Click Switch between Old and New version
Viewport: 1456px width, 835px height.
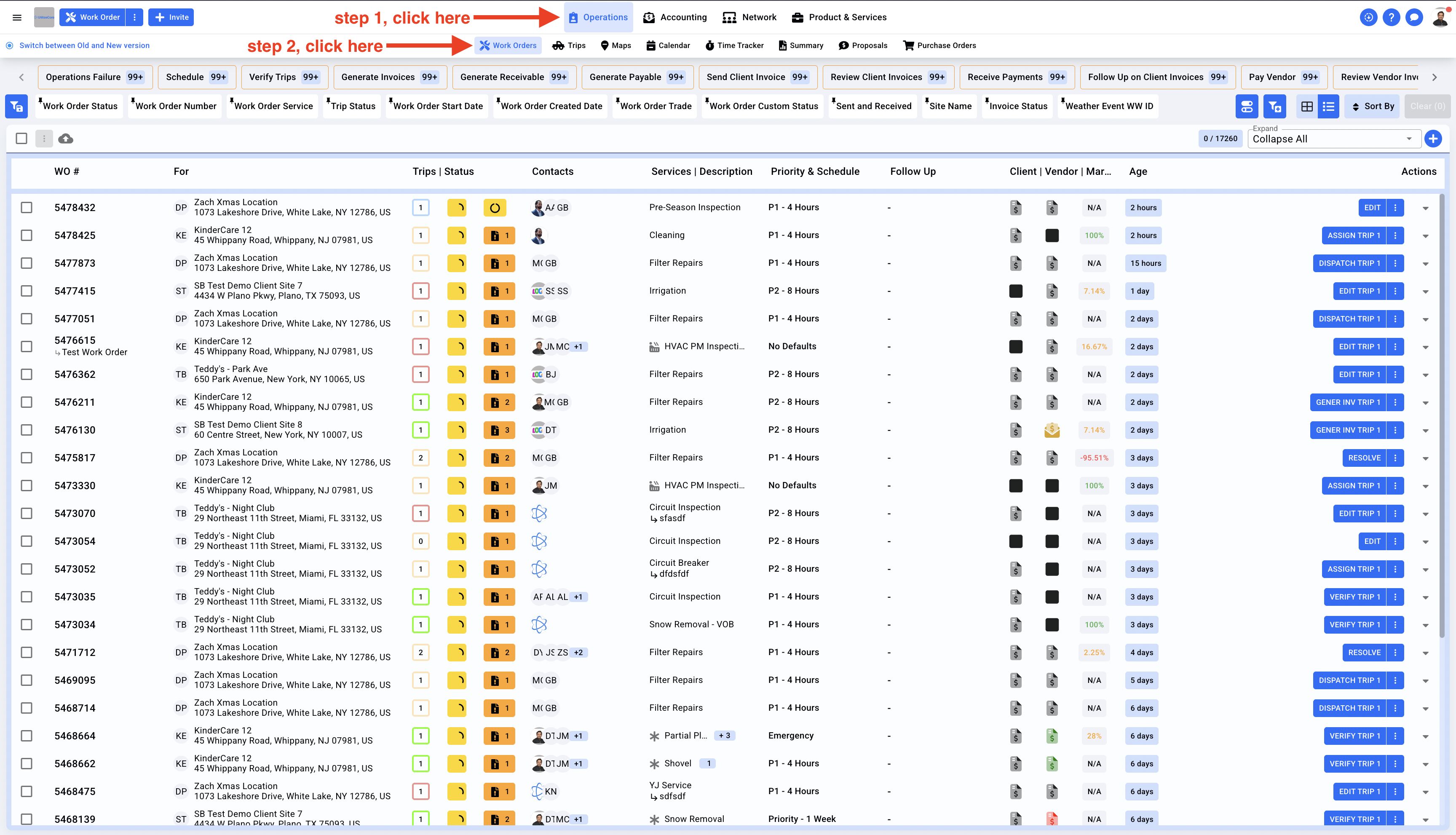pyautogui.click(x=84, y=45)
